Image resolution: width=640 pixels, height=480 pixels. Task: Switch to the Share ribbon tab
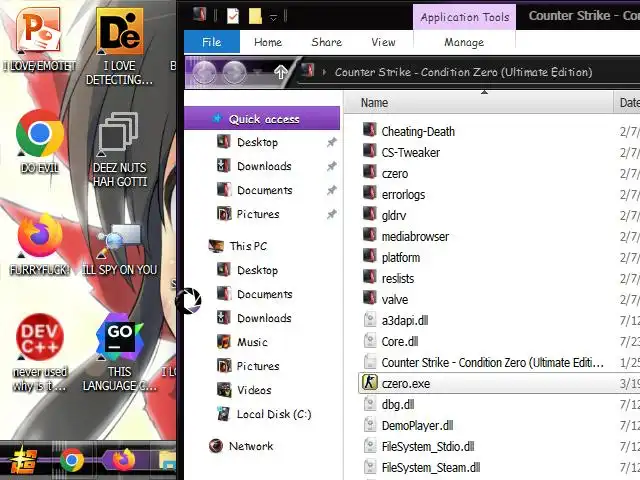point(327,42)
